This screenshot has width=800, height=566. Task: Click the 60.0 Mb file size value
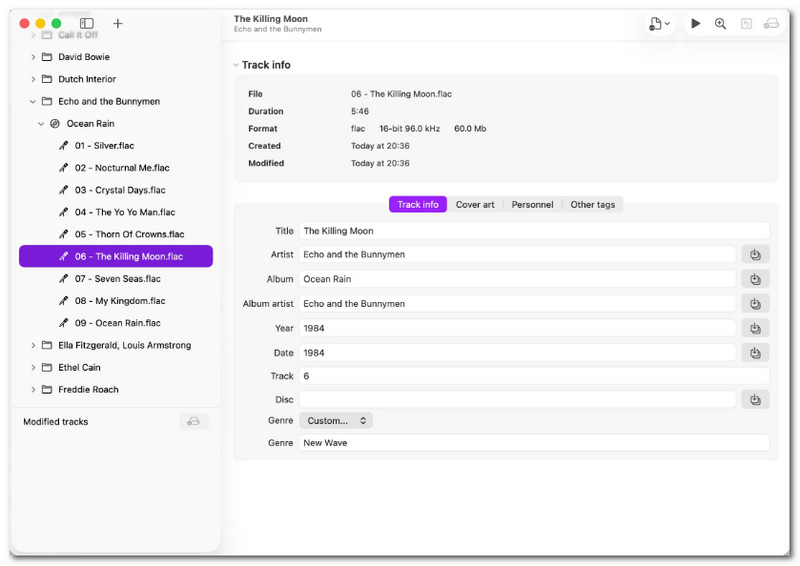coord(470,129)
